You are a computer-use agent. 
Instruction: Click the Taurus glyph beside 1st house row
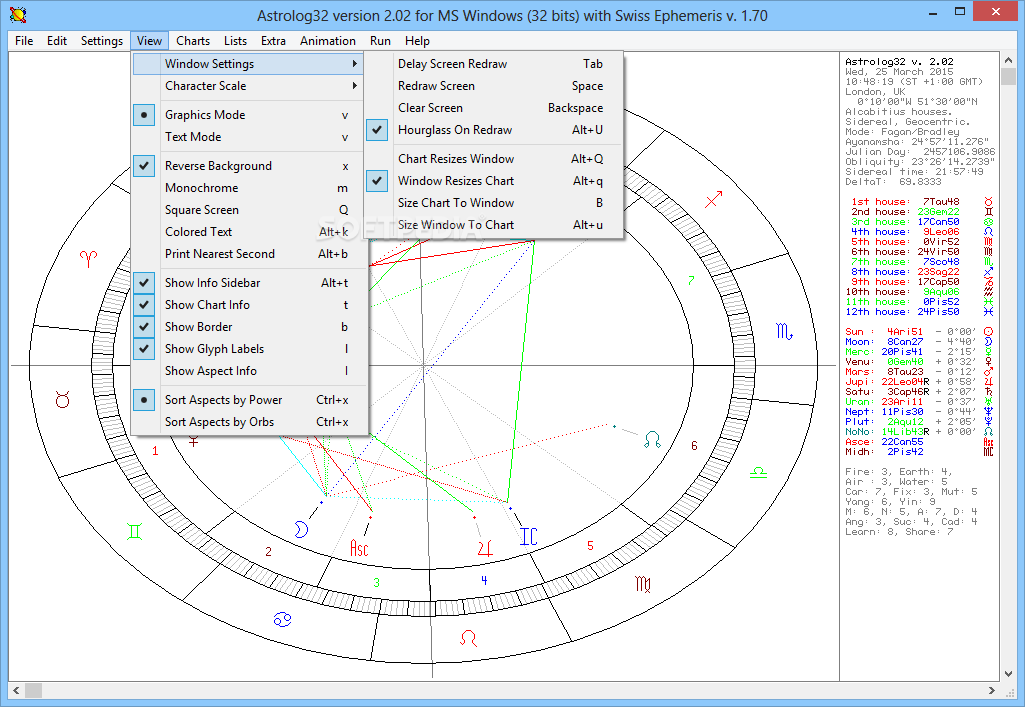pyautogui.click(x=988, y=202)
